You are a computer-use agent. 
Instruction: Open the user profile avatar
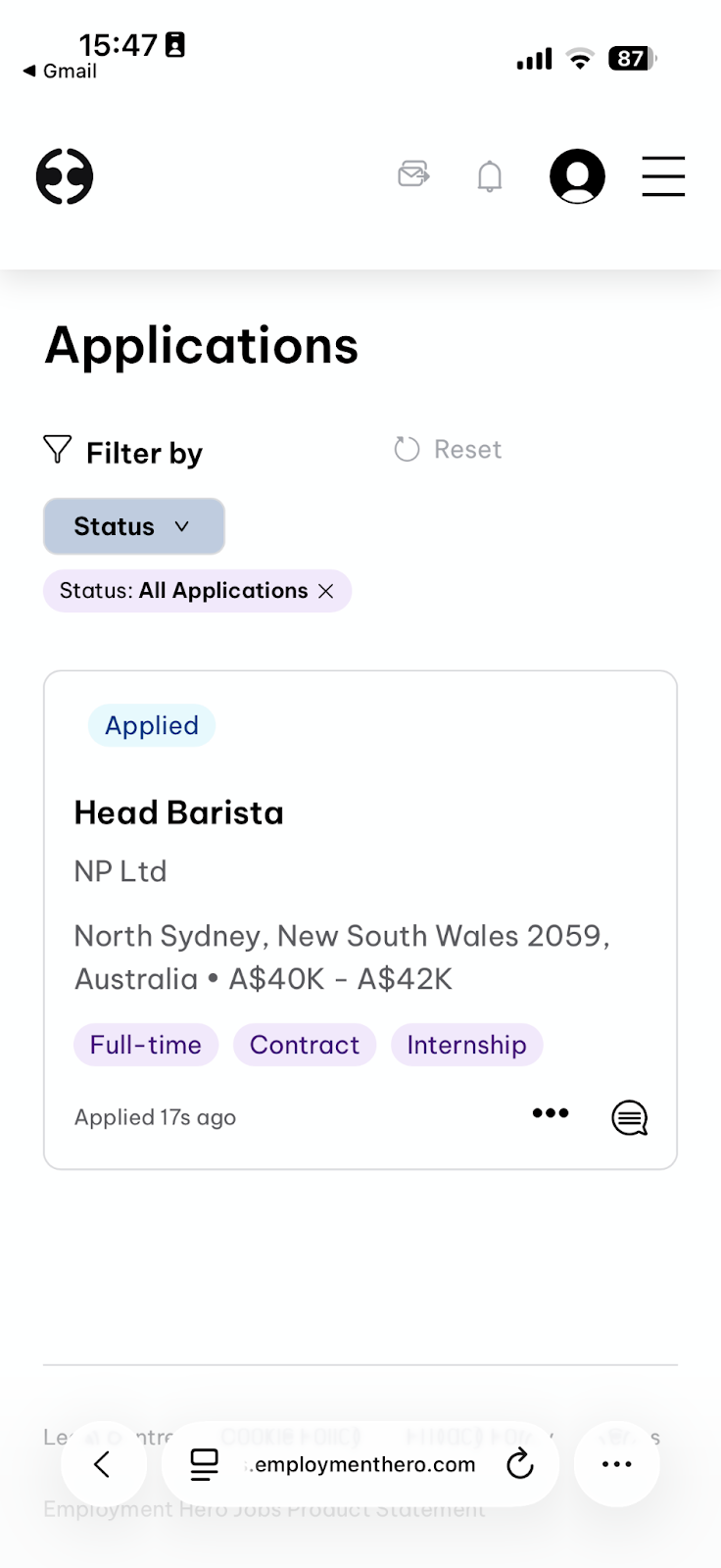577,176
